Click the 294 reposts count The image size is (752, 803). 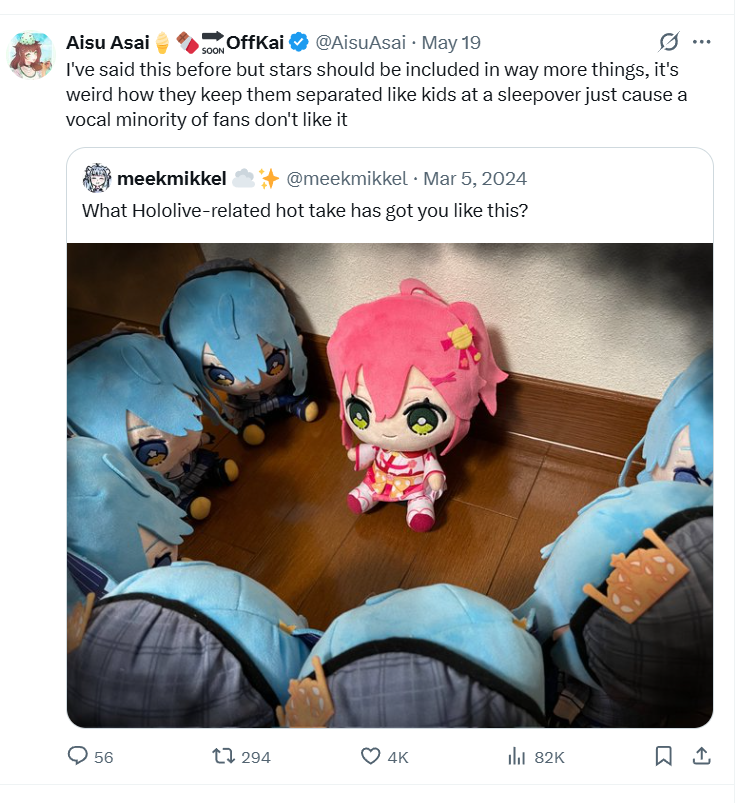click(x=256, y=757)
